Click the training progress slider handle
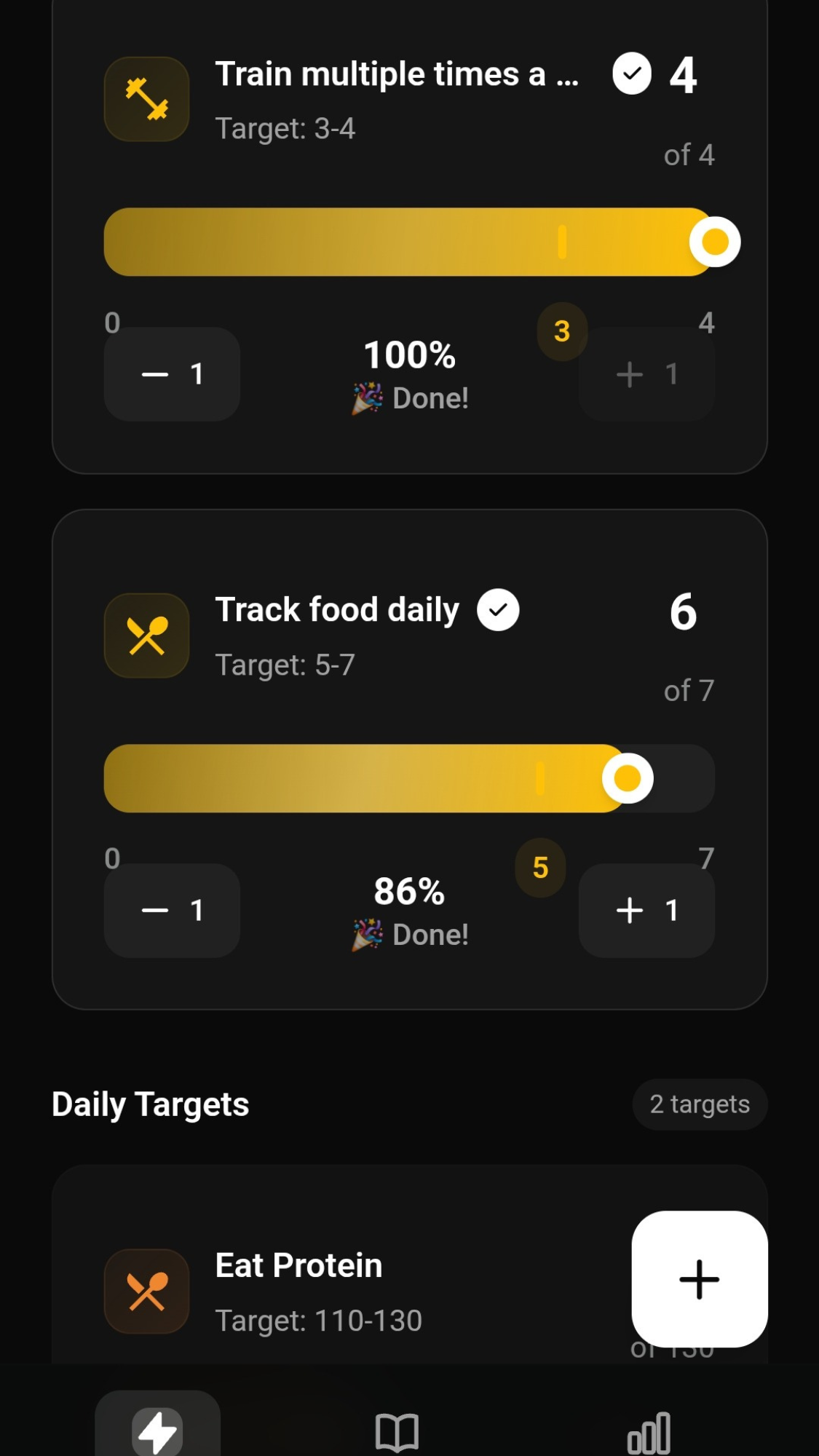Viewport: 819px width, 1456px height. (x=715, y=242)
